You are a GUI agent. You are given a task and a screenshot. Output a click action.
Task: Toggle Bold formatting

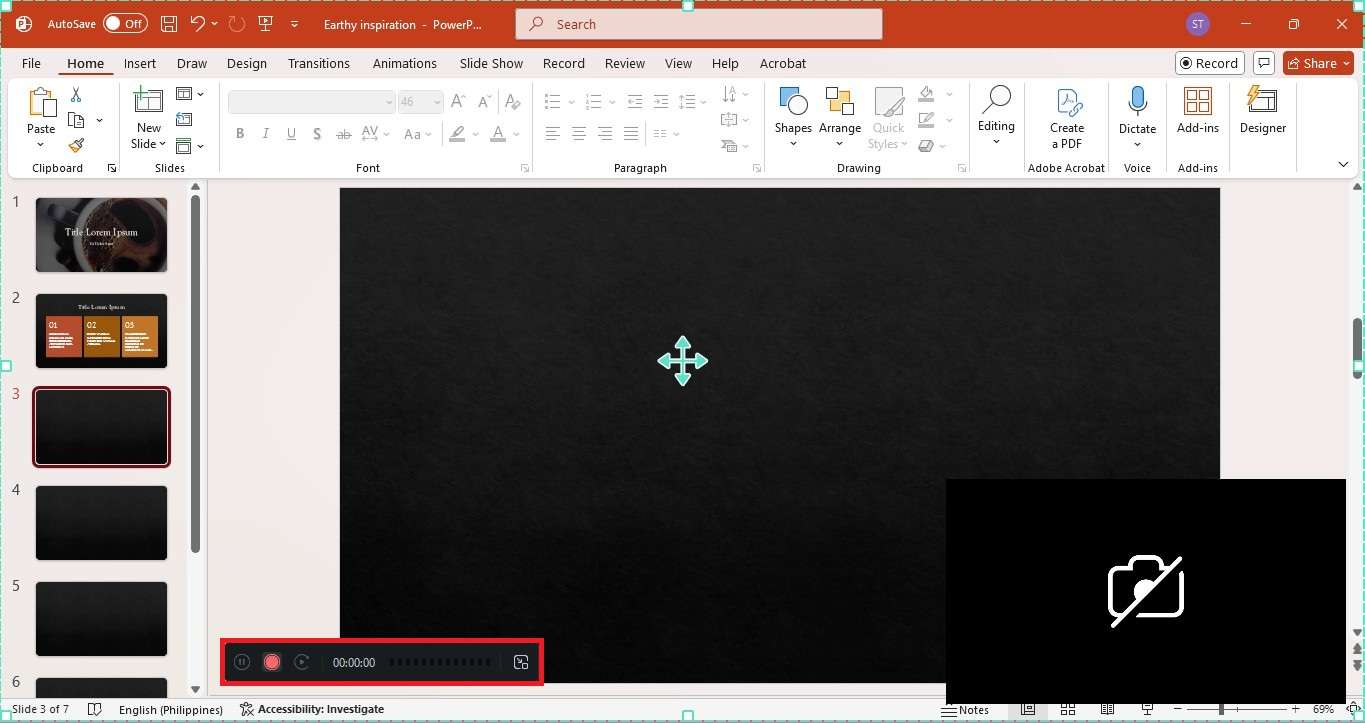click(239, 134)
